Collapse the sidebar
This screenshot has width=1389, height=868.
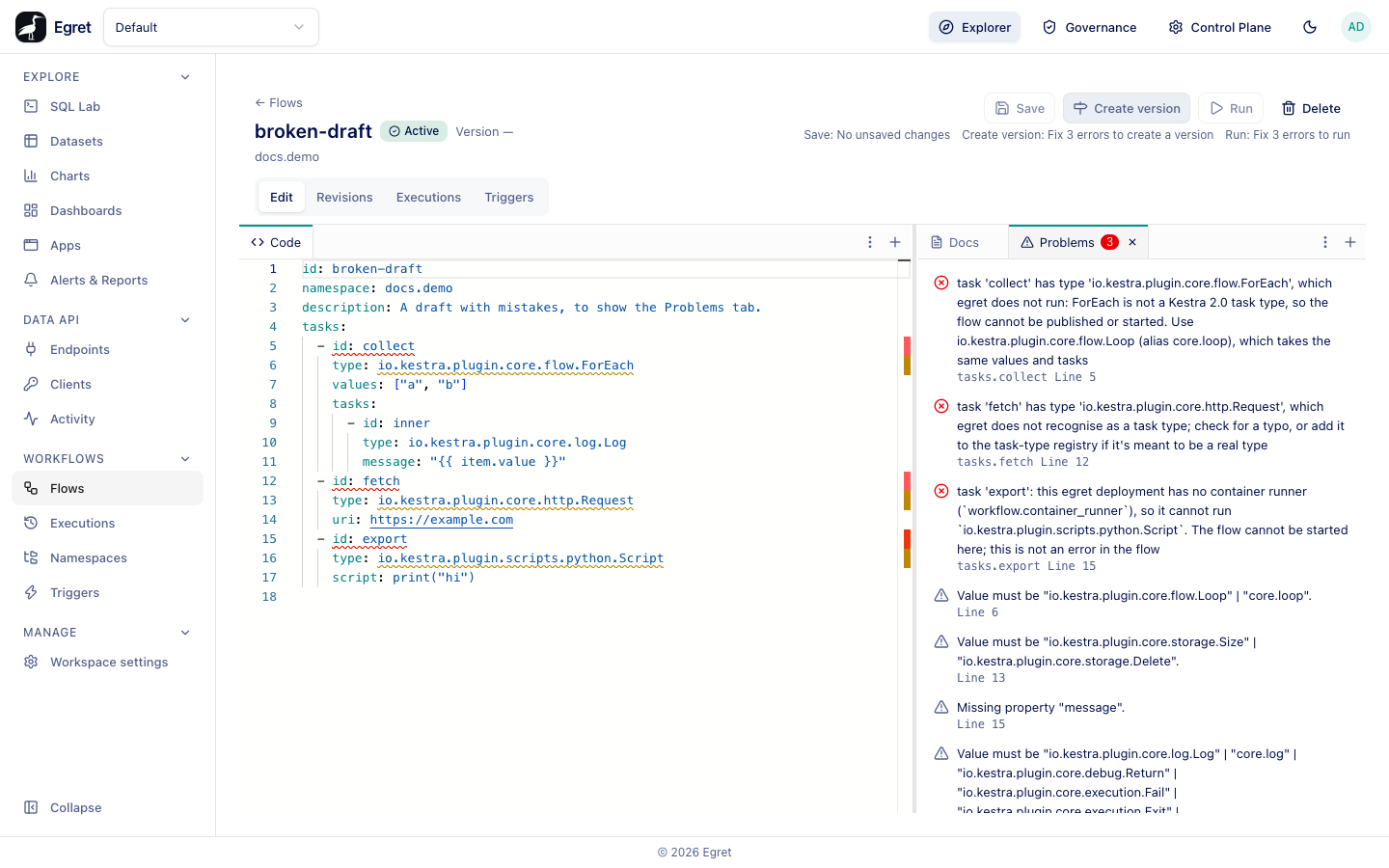coord(107,808)
